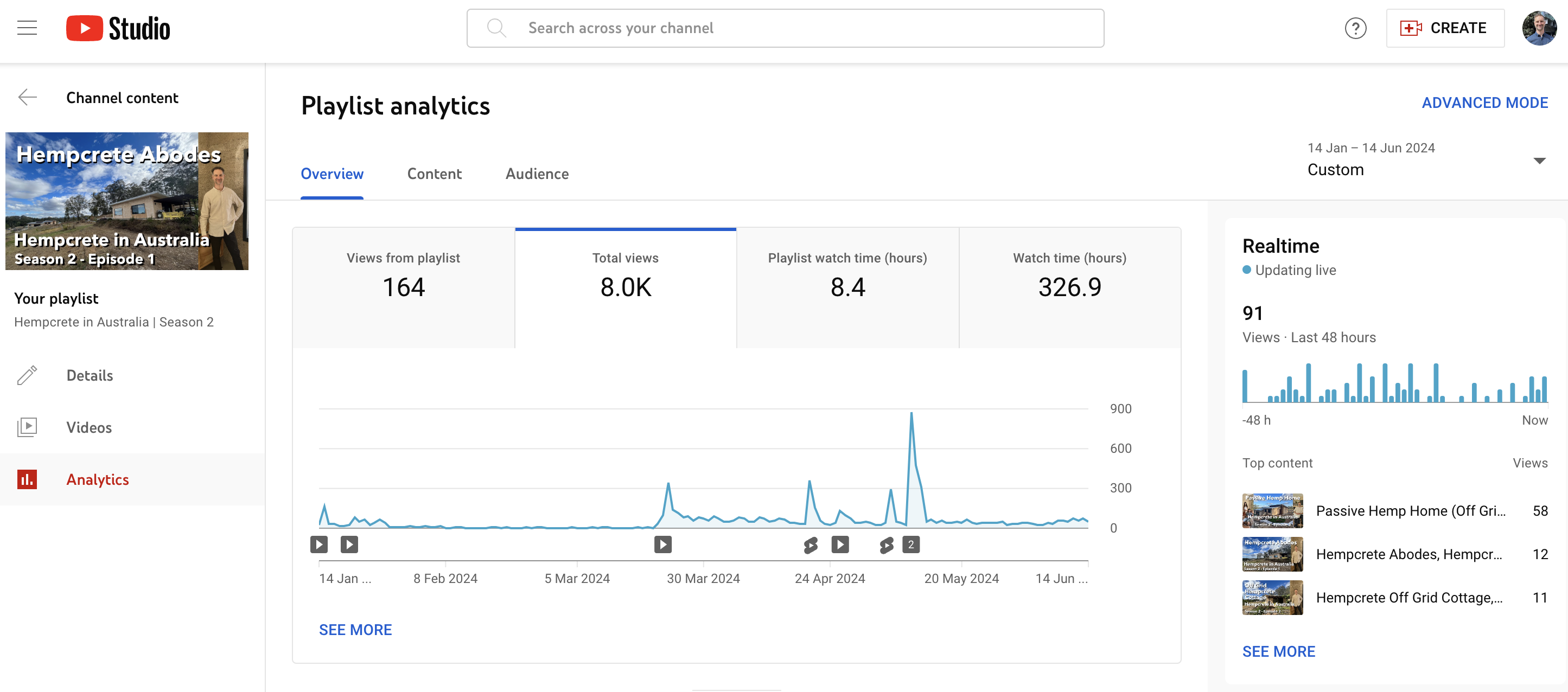The width and height of the screenshot is (1568, 692).
Task: Expand the chart's SEE MORE link
Action: (x=355, y=629)
